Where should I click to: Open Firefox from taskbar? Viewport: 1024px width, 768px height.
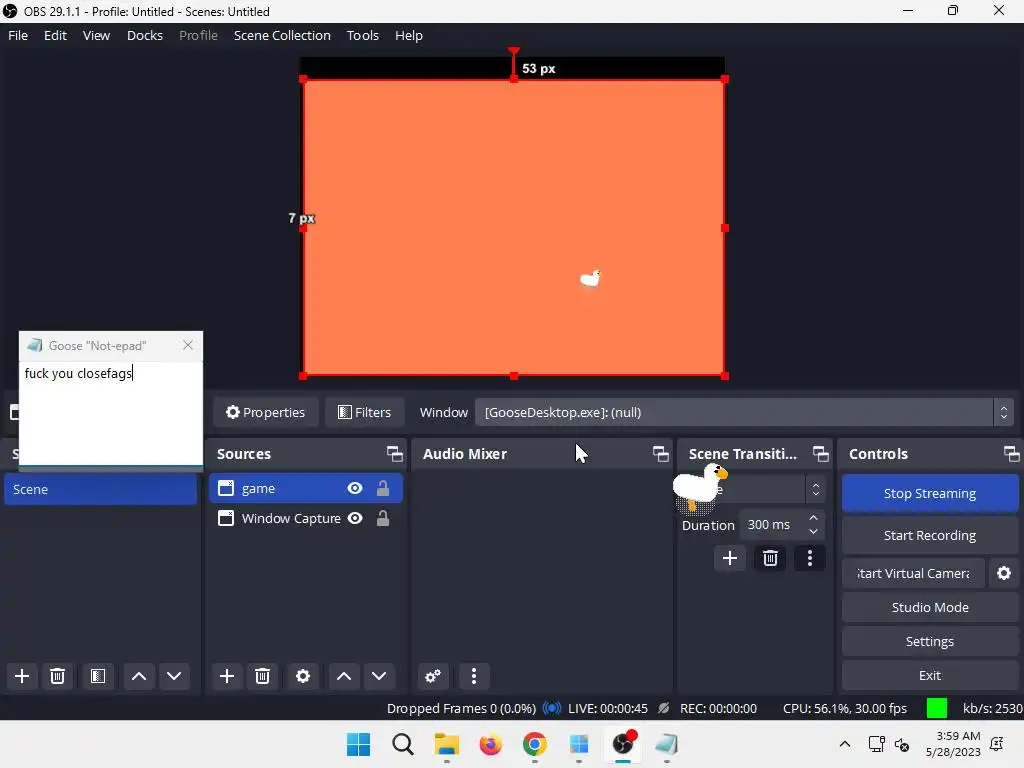pos(490,744)
